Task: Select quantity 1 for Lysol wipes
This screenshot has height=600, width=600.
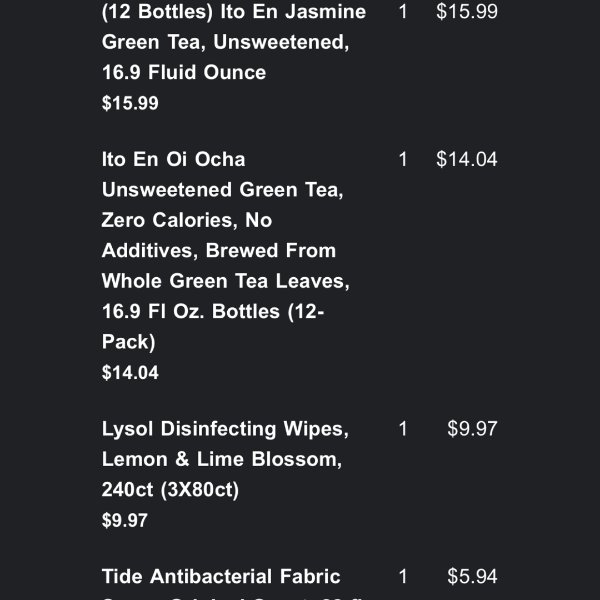Action: (403, 428)
